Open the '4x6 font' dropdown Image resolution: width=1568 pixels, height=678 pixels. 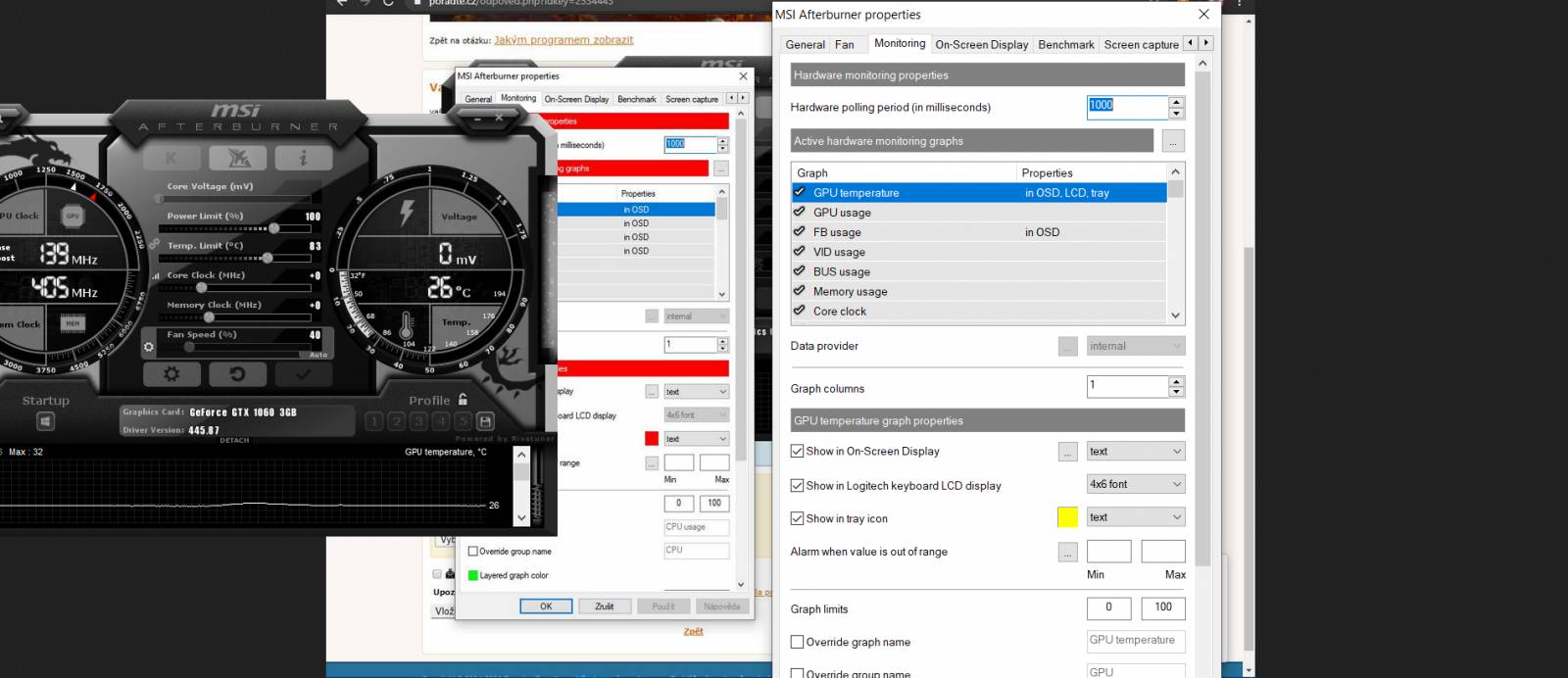pos(1136,484)
